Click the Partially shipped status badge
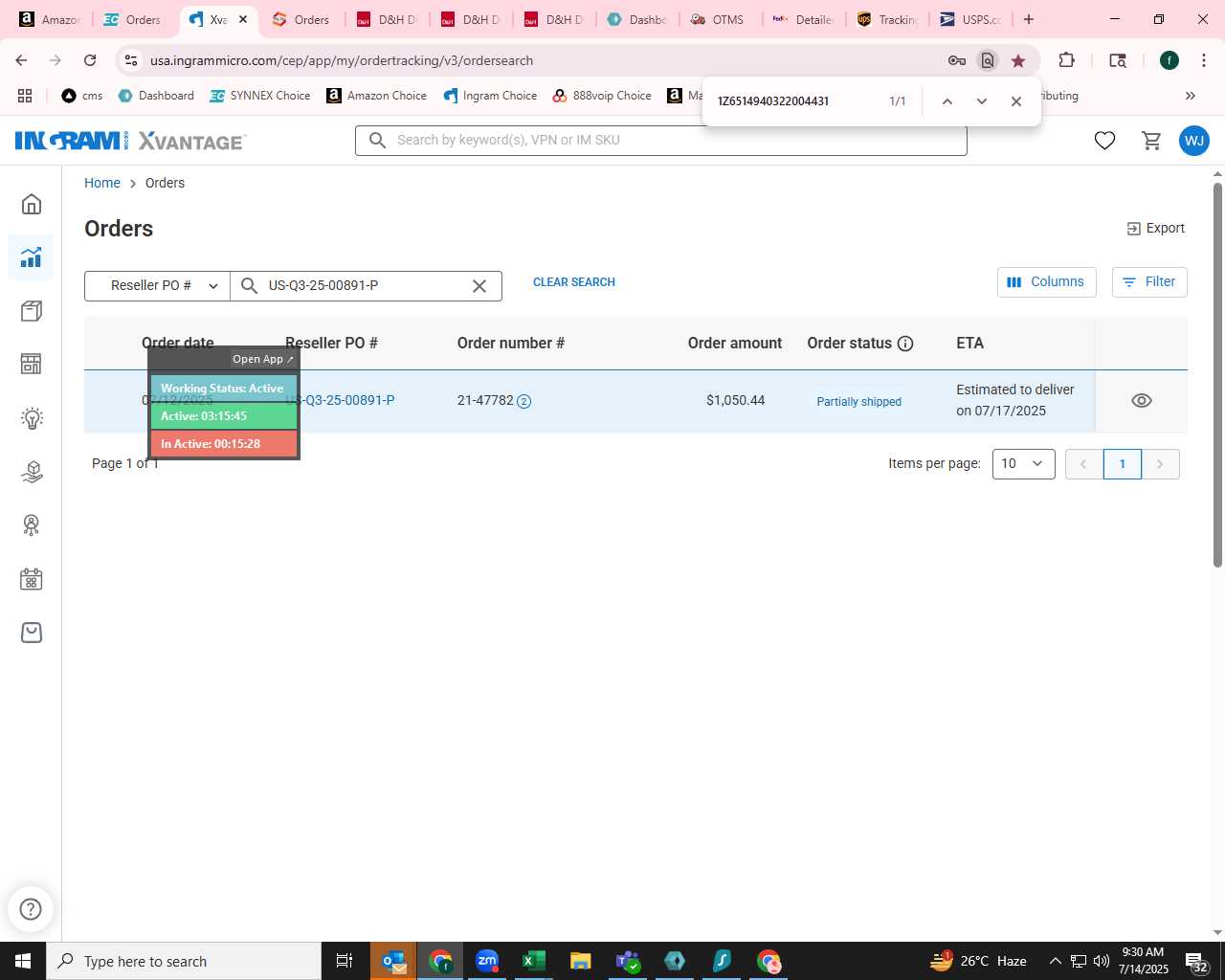1225x980 pixels. pos(858,402)
